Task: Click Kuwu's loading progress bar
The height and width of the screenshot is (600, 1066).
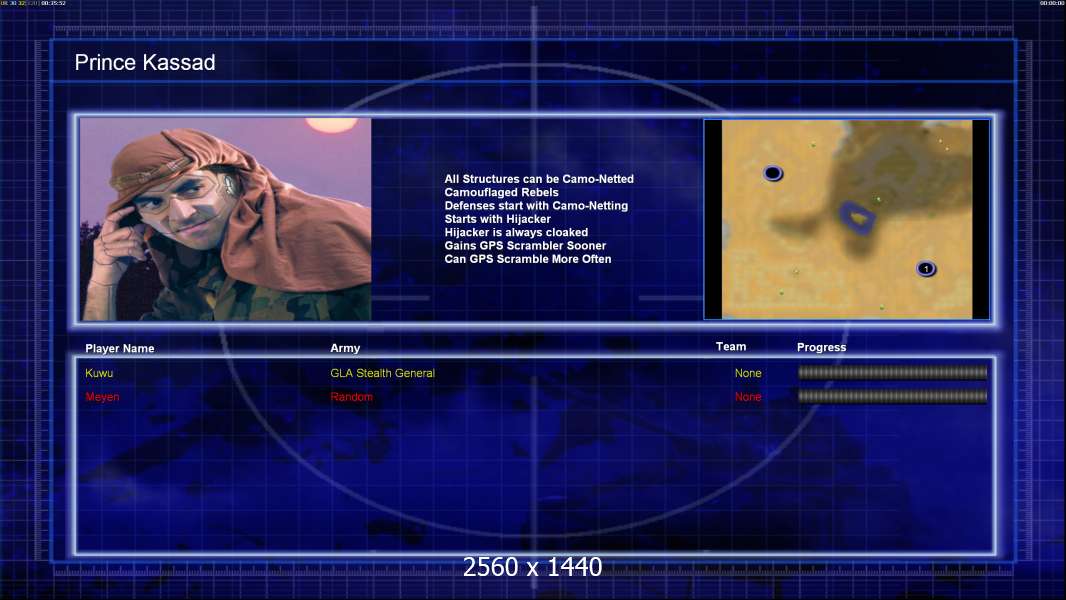Action: pos(892,372)
